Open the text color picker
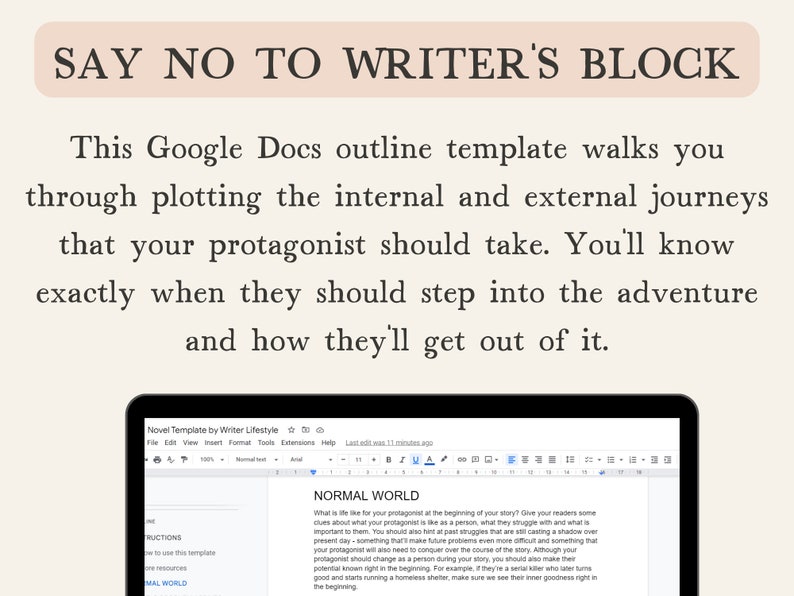Image resolution: width=794 pixels, height=596 pixels. click(429, 459)
